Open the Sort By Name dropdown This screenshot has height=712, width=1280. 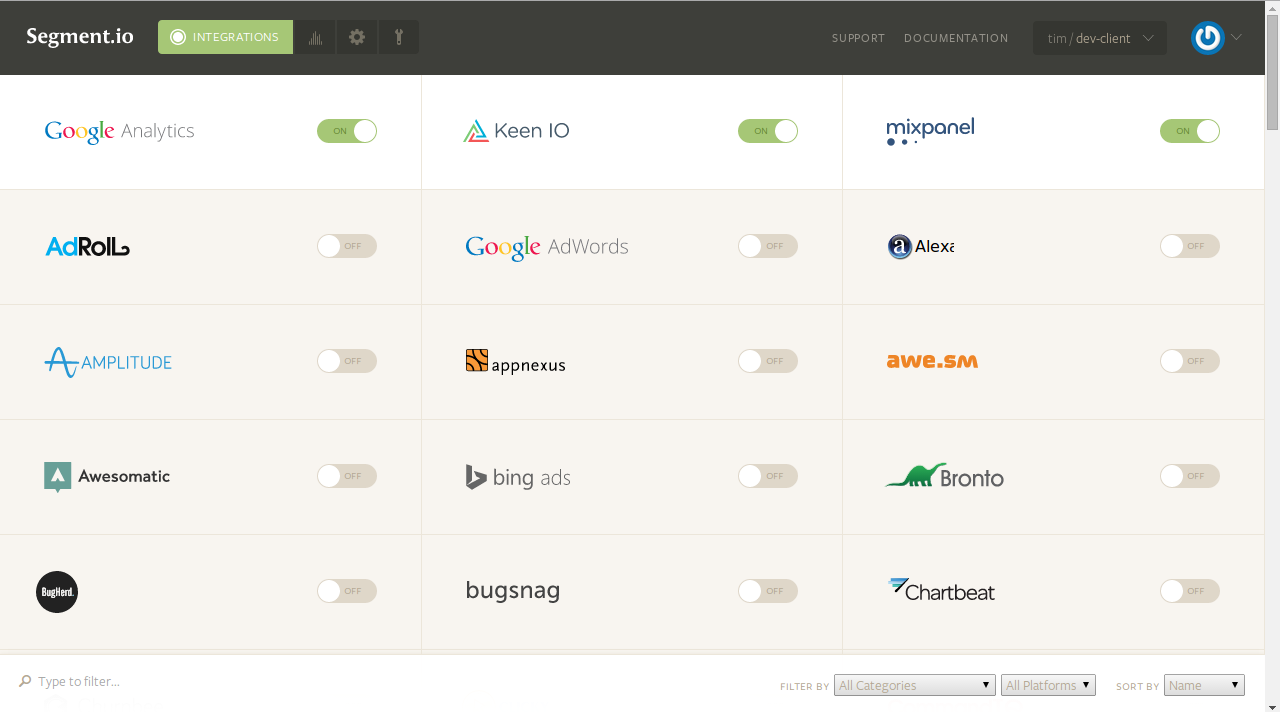(x=1204, y=685)
